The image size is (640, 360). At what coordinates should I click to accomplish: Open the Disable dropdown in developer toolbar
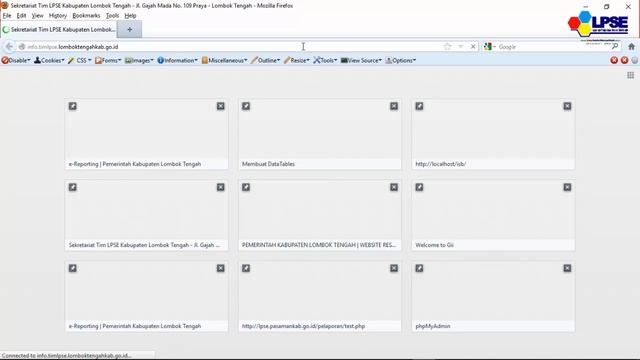pyautogui.click(x=16, y=60)
